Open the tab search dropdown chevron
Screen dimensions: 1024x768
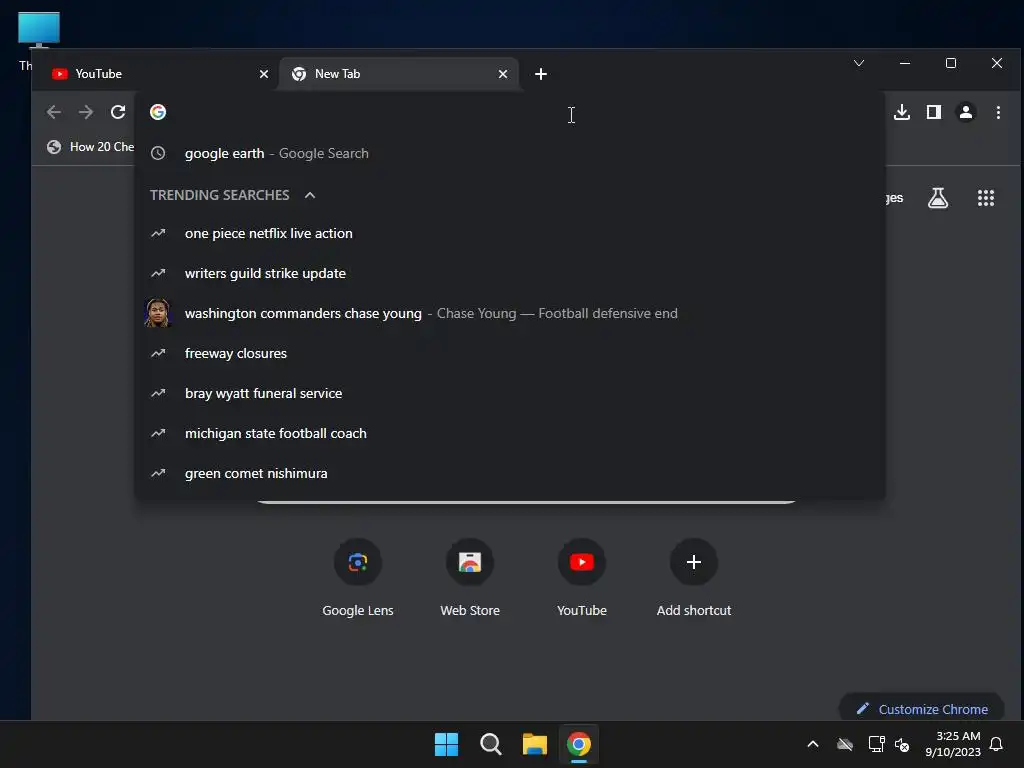[x=859, y=63]
